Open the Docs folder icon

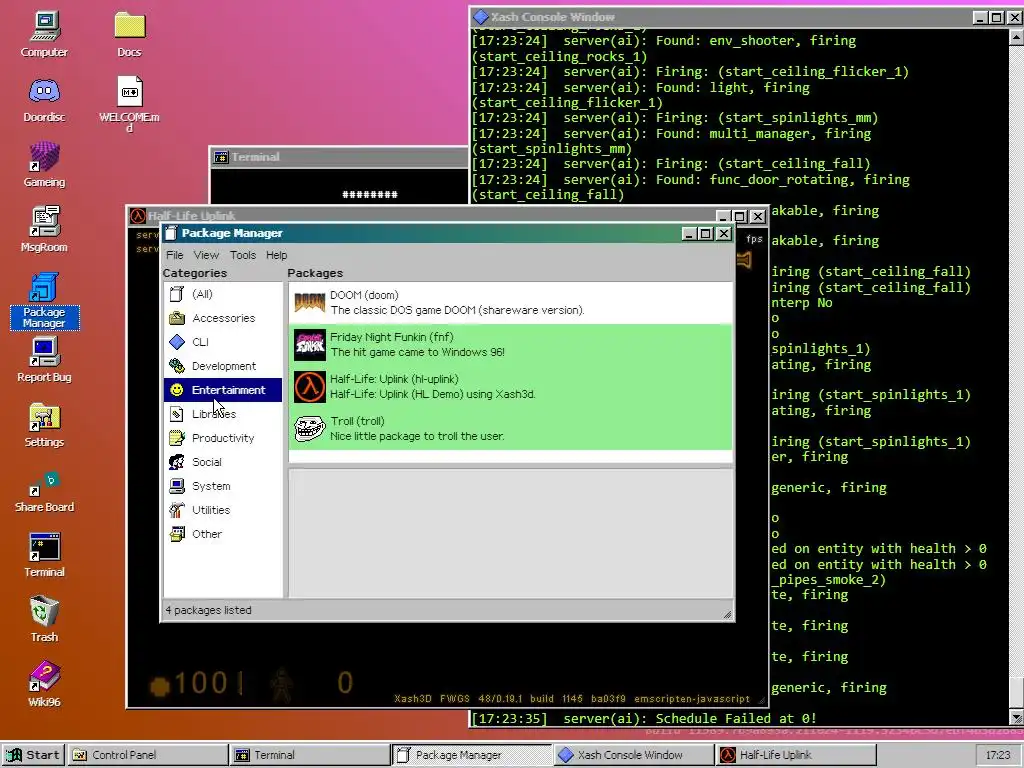(x=129, y=34)
